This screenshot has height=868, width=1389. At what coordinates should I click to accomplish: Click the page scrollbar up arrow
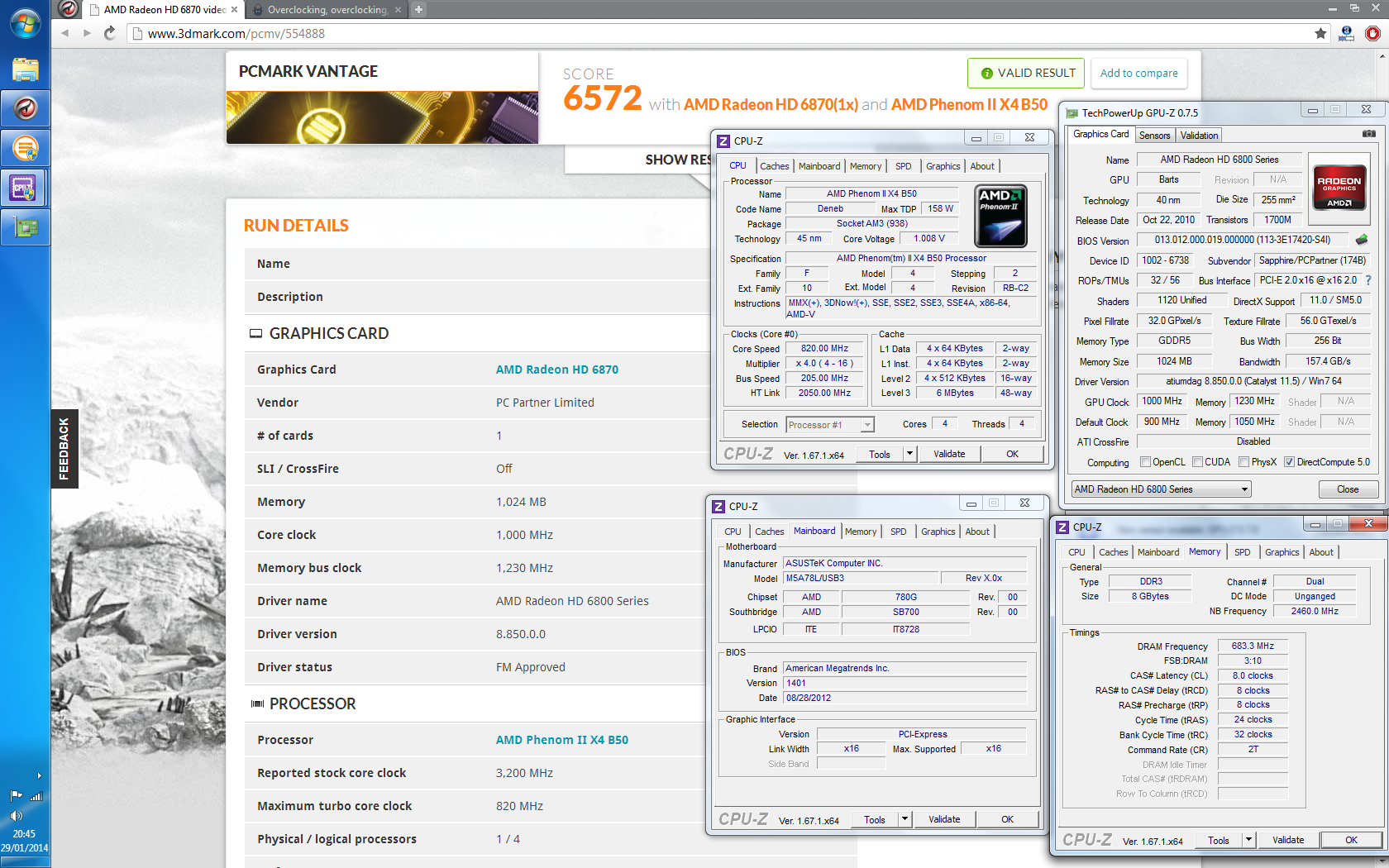tap(1382, 56)
